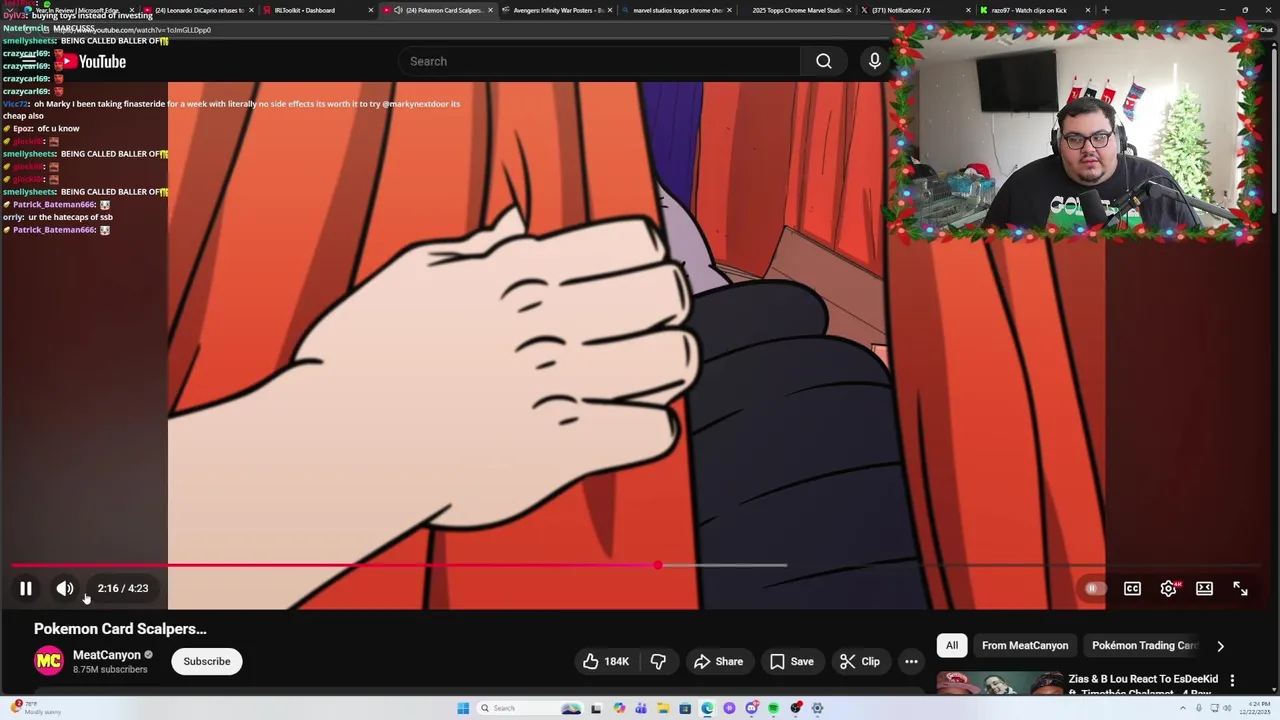The width and height of the screenshot is (1280, 720).
Task: Dislike the video
Action: pyautogui.click(x=658, y=661)
